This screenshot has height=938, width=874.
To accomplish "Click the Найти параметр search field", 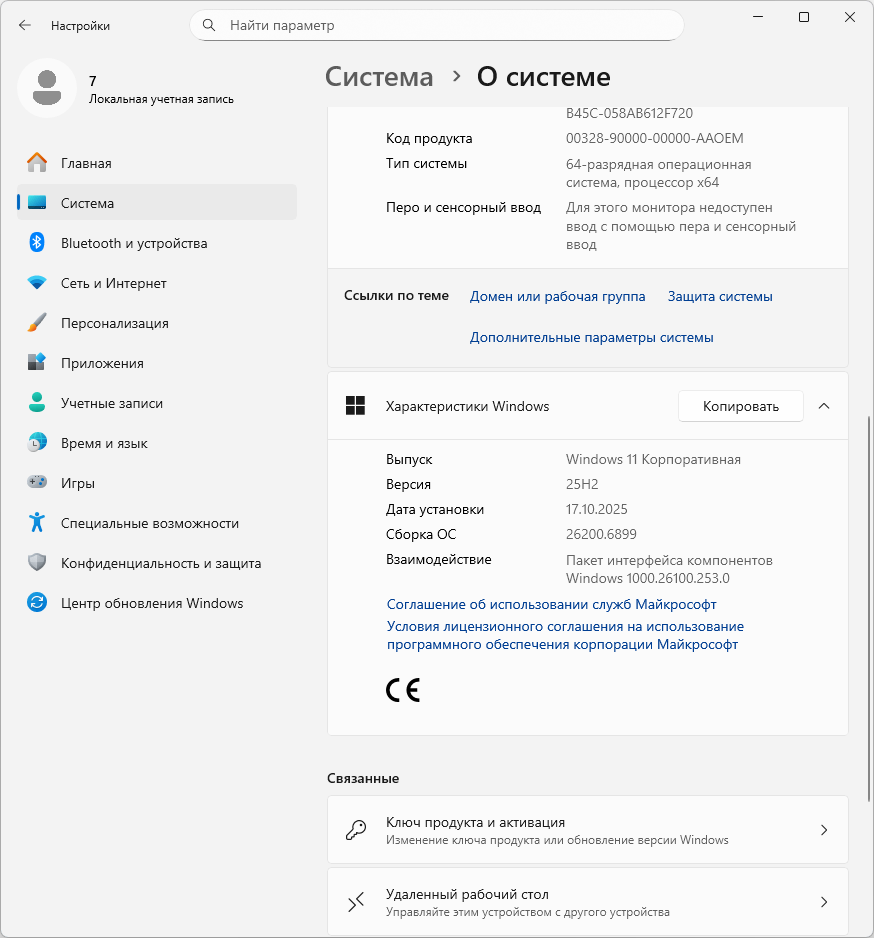I will pos(437,25).
